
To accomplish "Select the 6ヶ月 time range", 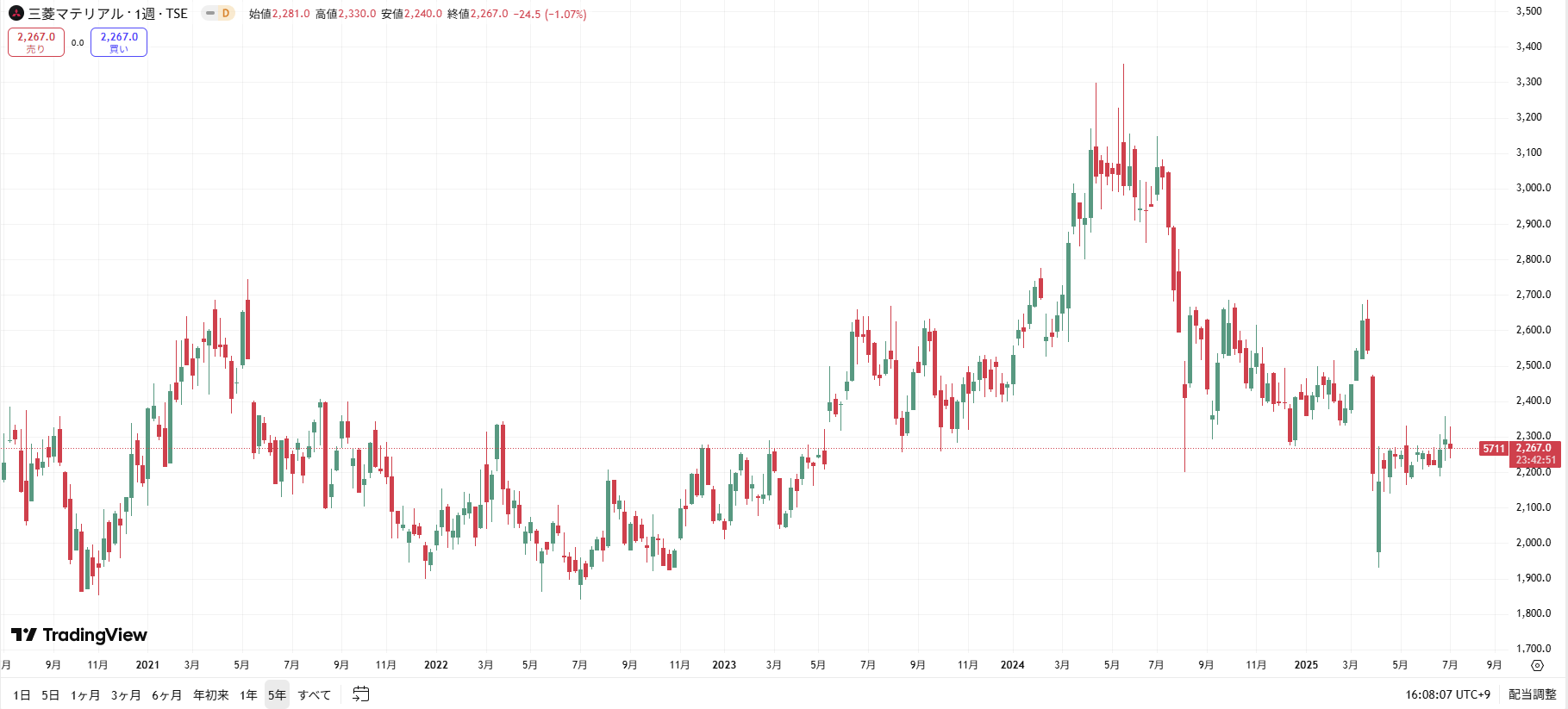I will (x=167, y=694).
